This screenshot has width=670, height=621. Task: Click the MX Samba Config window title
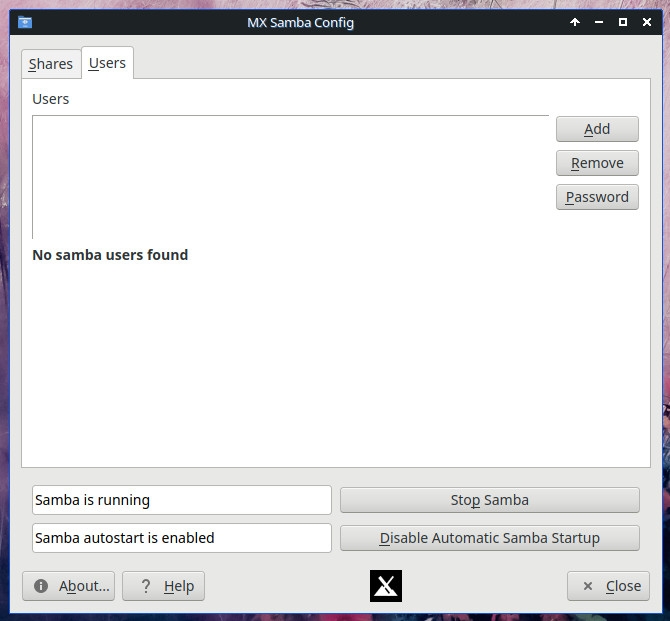point(300,22)
